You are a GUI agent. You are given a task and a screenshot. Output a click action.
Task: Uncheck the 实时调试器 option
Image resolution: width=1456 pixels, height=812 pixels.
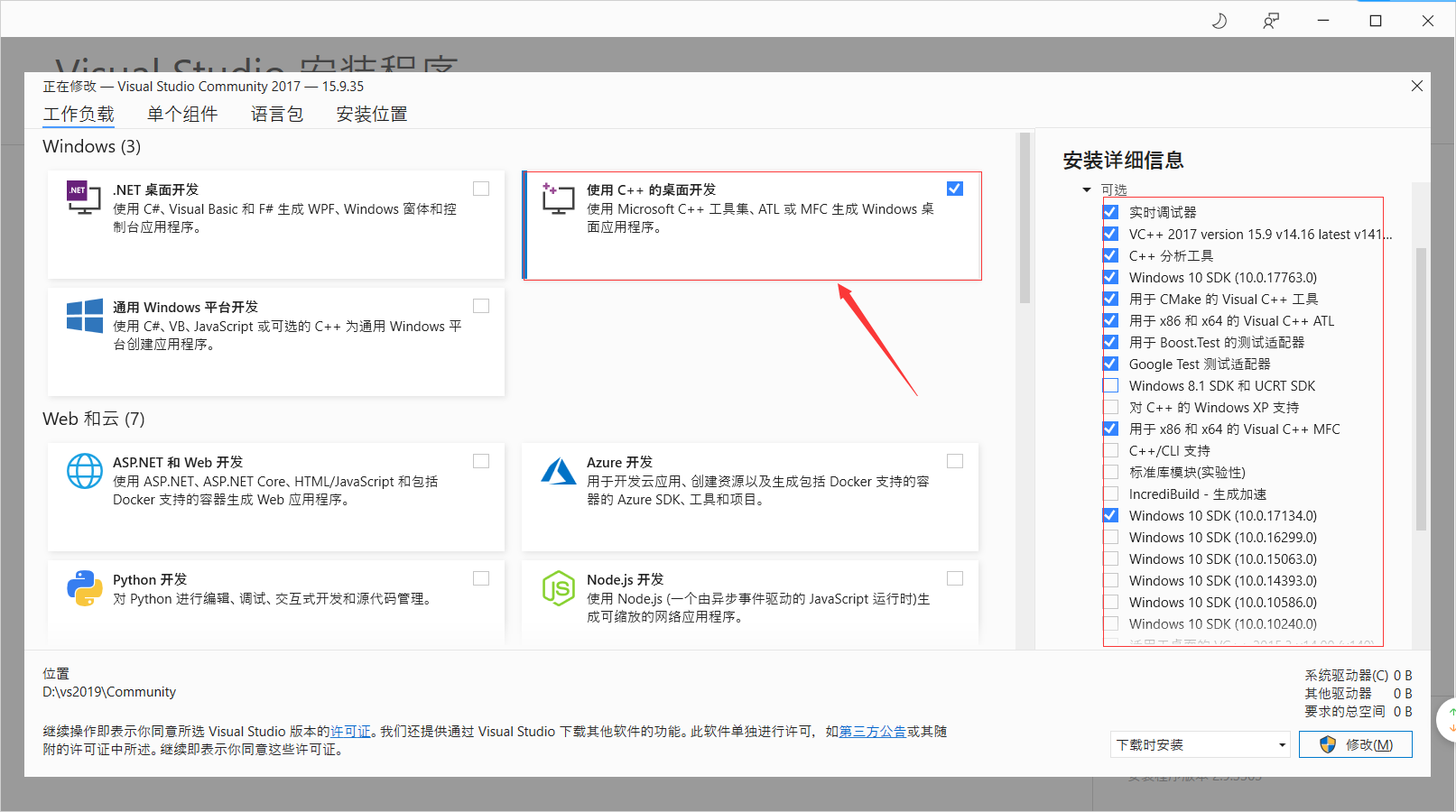pos(1111,212)
